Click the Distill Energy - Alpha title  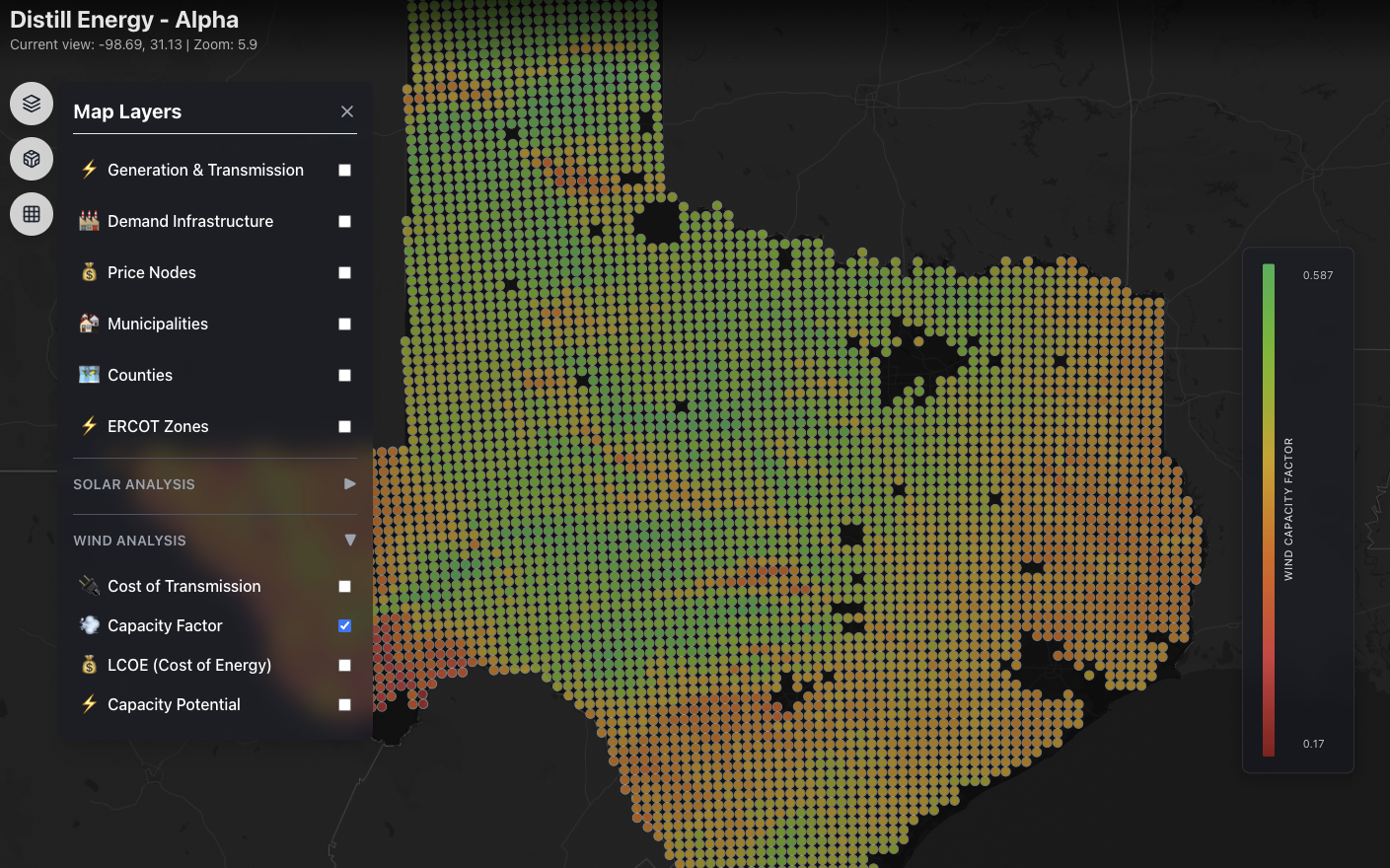click(123, 19)
